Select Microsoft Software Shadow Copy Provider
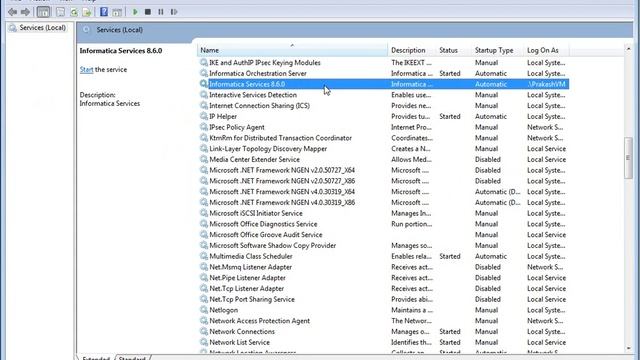 273,245
